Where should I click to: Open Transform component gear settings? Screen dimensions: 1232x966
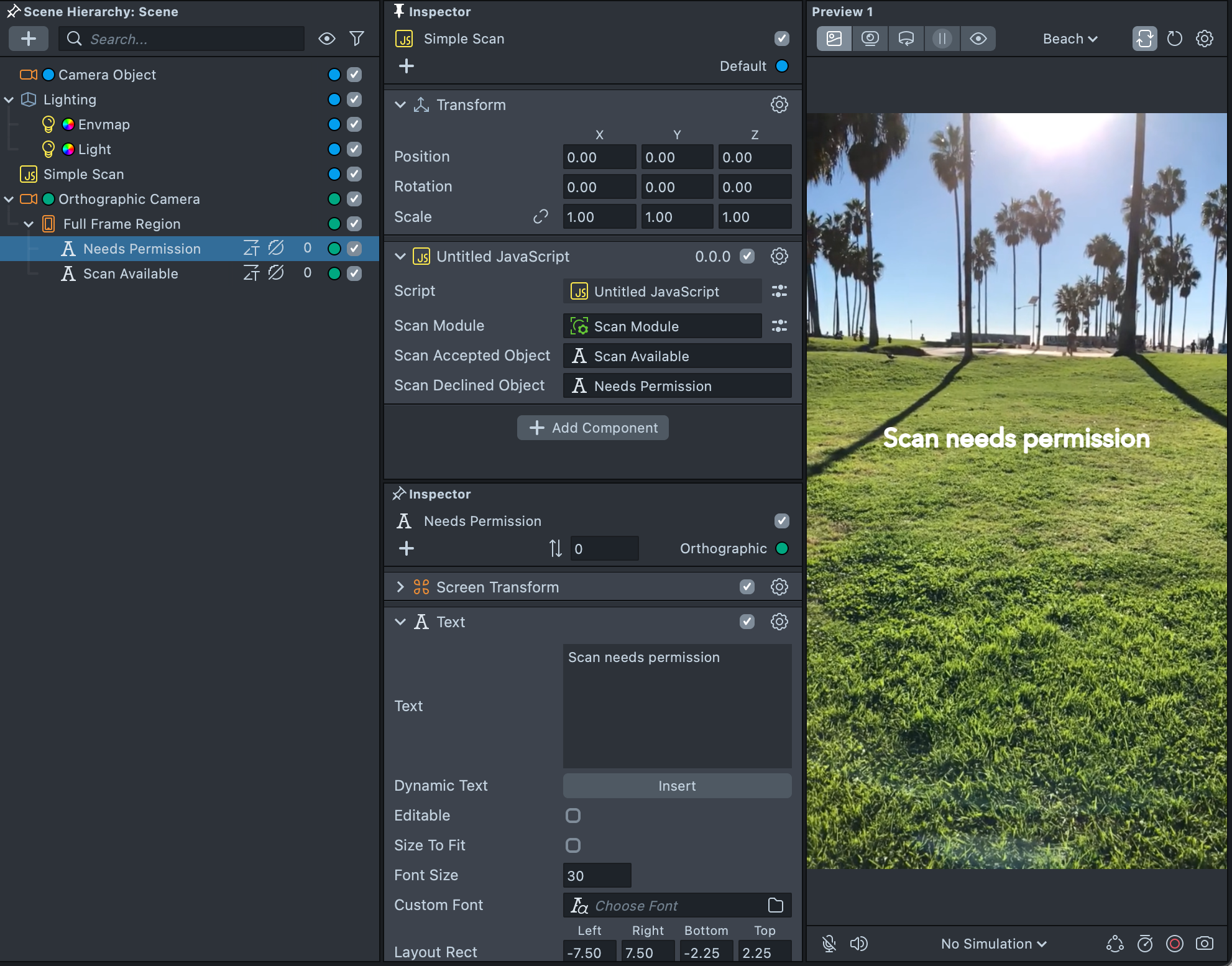click(x=779, y=104)
